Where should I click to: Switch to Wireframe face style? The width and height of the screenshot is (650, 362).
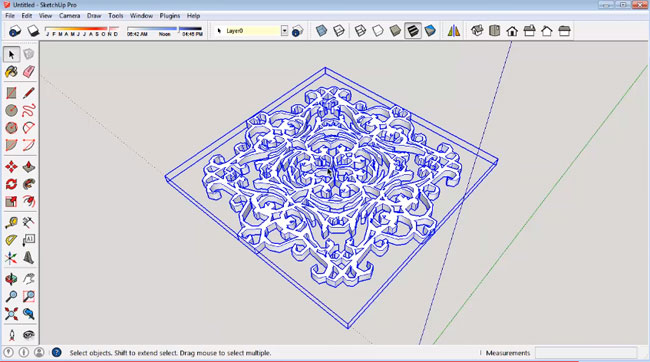360,31
